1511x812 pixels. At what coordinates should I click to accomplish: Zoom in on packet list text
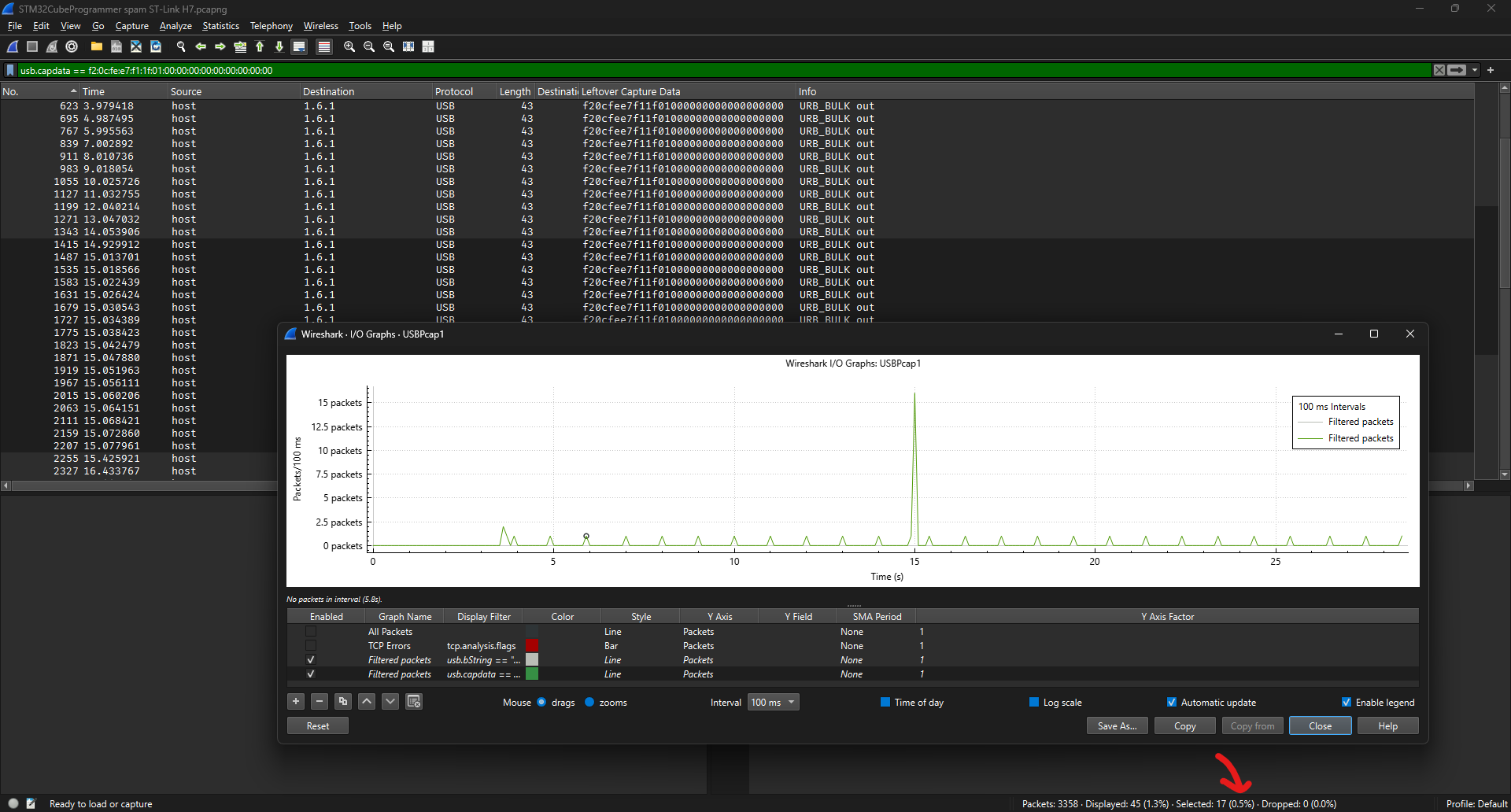coord(349,46)
